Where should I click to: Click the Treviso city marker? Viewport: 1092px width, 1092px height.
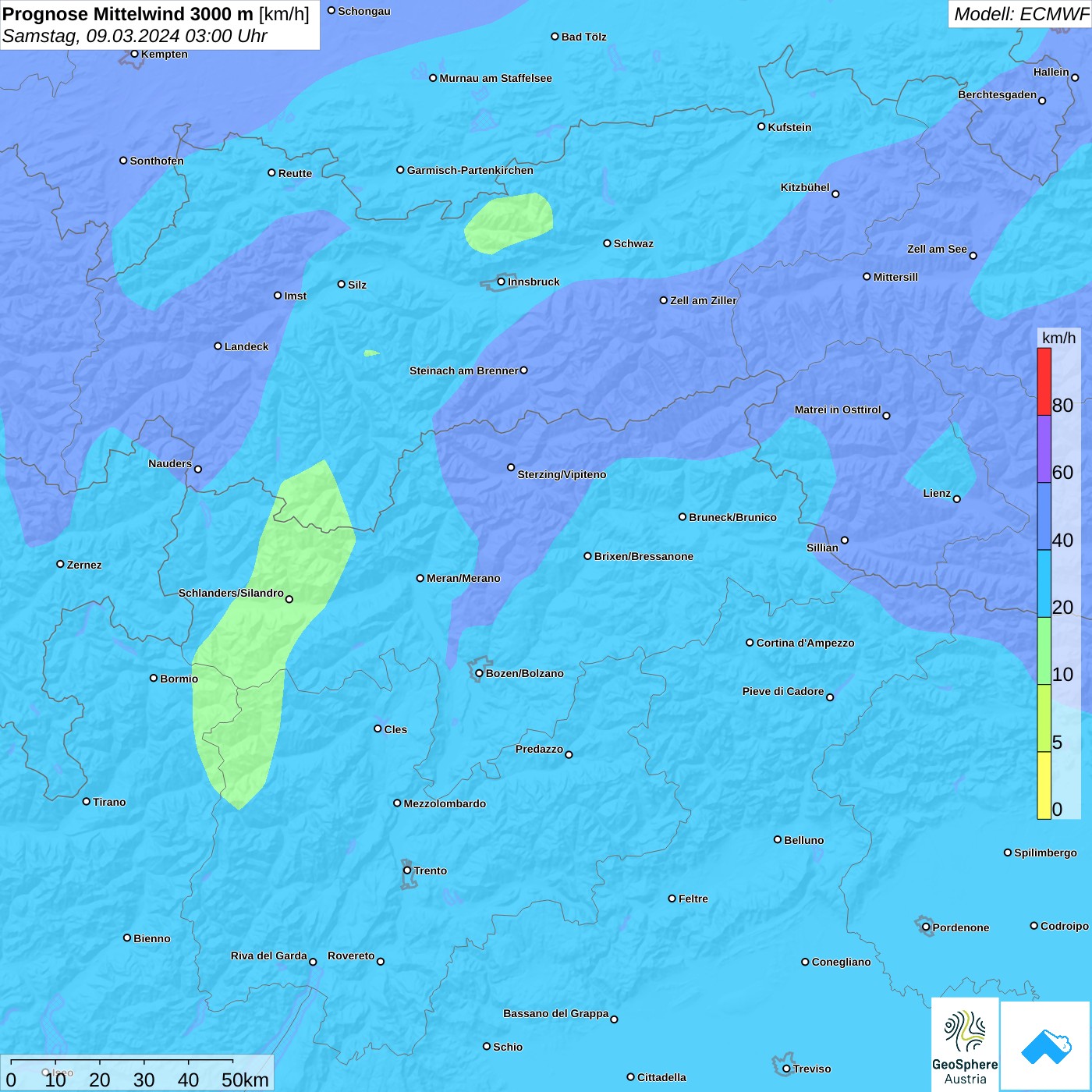(x=786, y=1069)
